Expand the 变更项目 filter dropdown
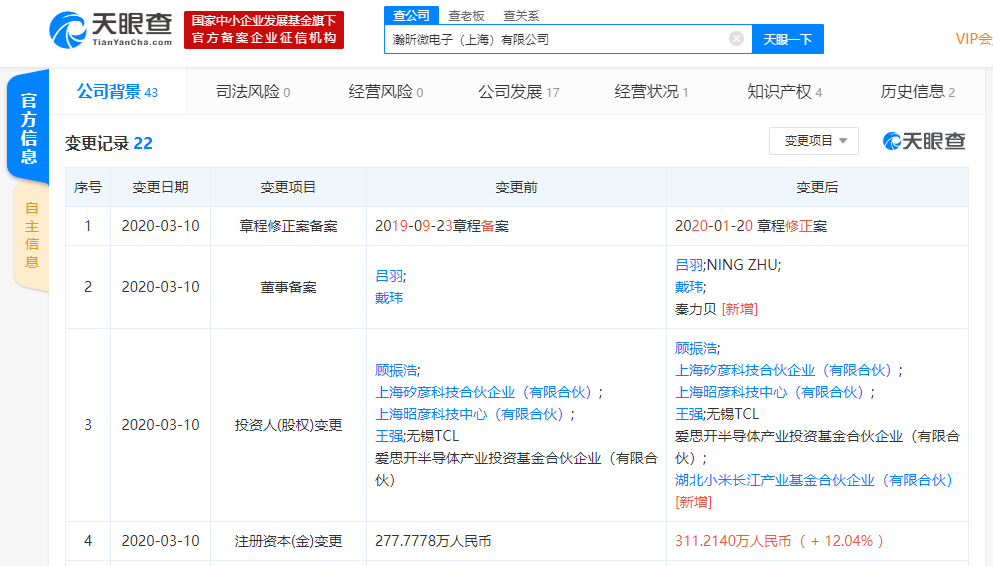This screenshot has width=993, height=566. point(814,141)
